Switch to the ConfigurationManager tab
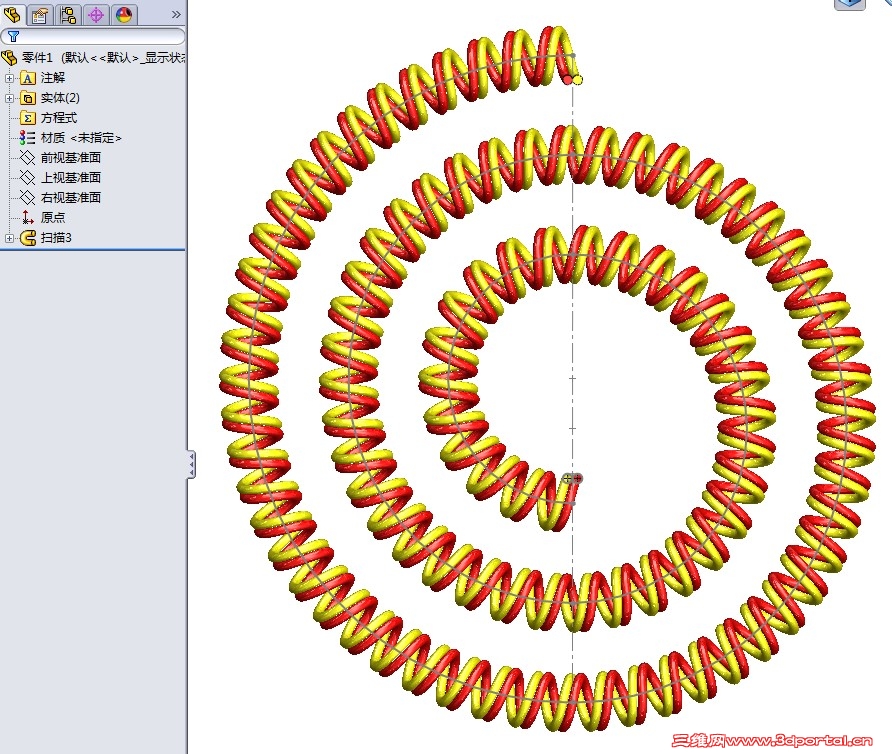The width and height of the screenshot is (892, 754). click(68, 14)
